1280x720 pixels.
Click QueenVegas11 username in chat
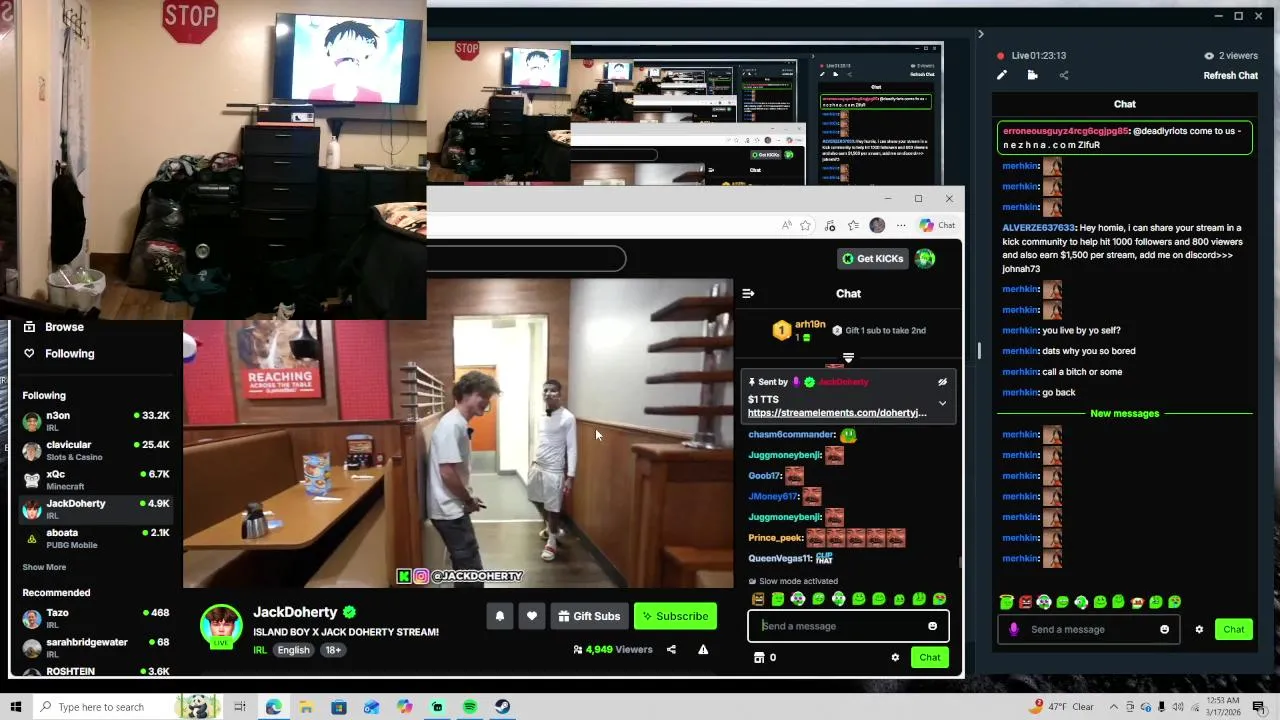tap(780, 559)
